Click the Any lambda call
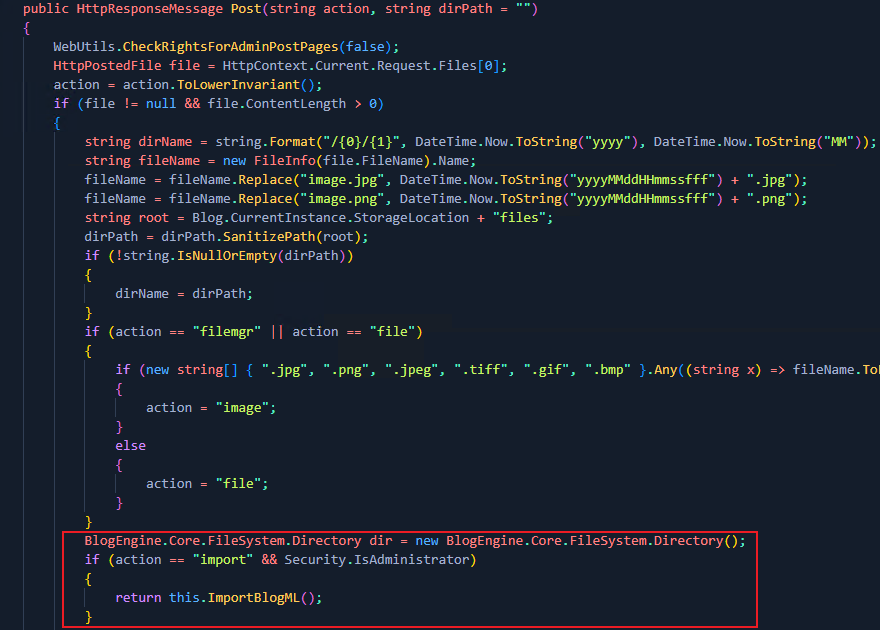This screenshot has width=880, height=630. click(x=666, y=370)
